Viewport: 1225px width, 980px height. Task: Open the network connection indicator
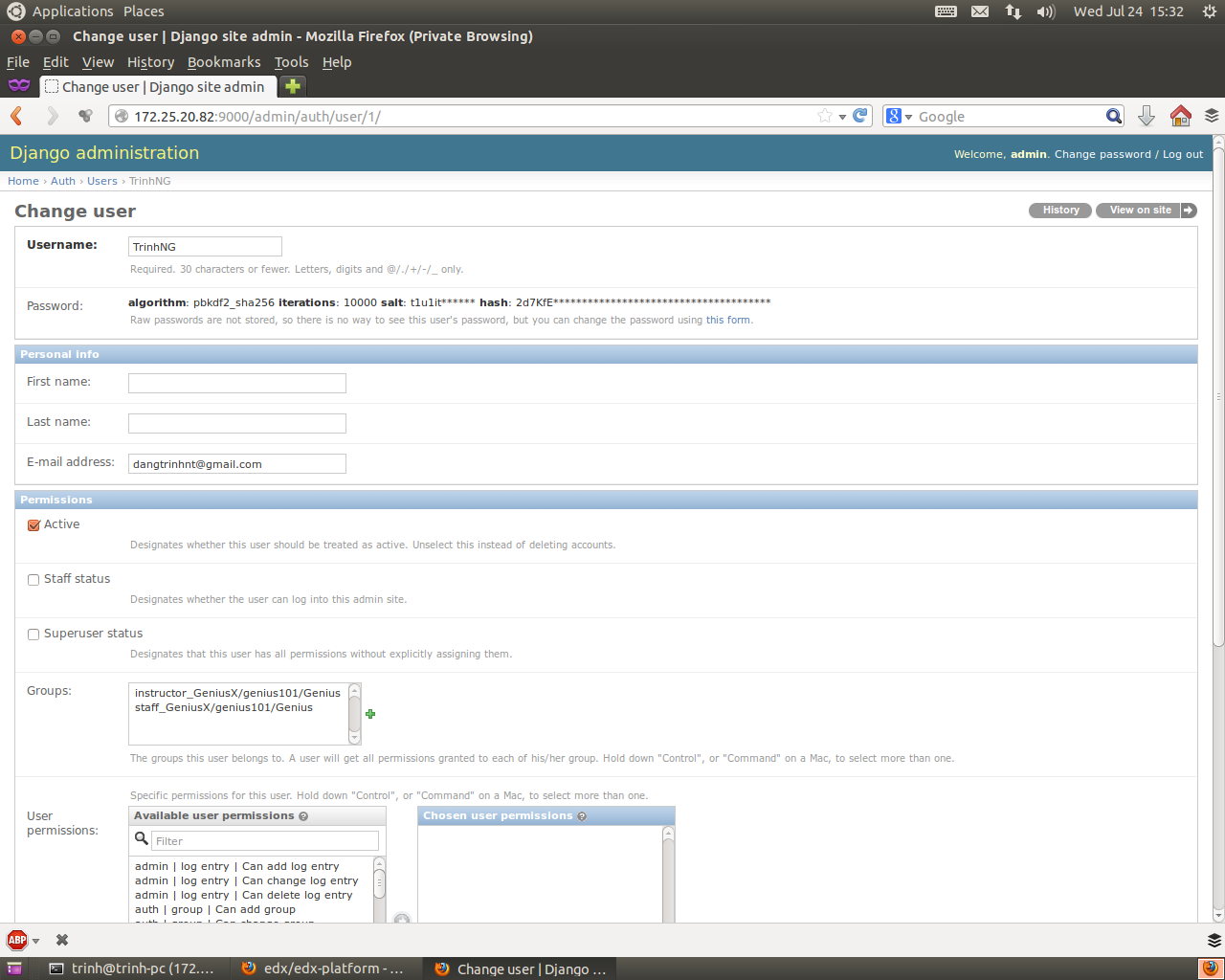1013,11
